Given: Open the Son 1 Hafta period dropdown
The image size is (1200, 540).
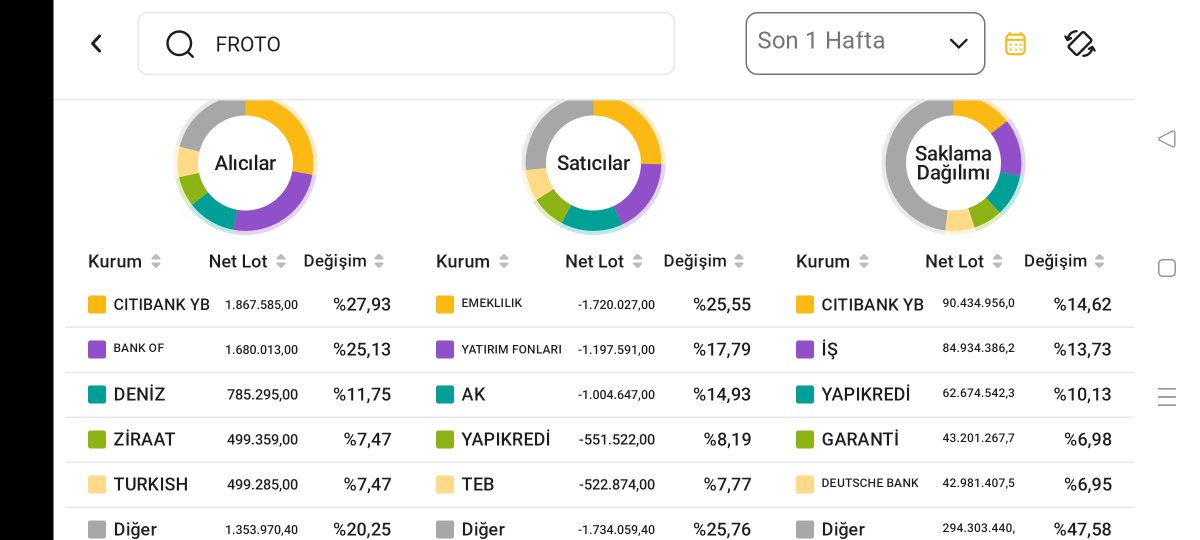Looking at the screenshot, I should point(865,43).
